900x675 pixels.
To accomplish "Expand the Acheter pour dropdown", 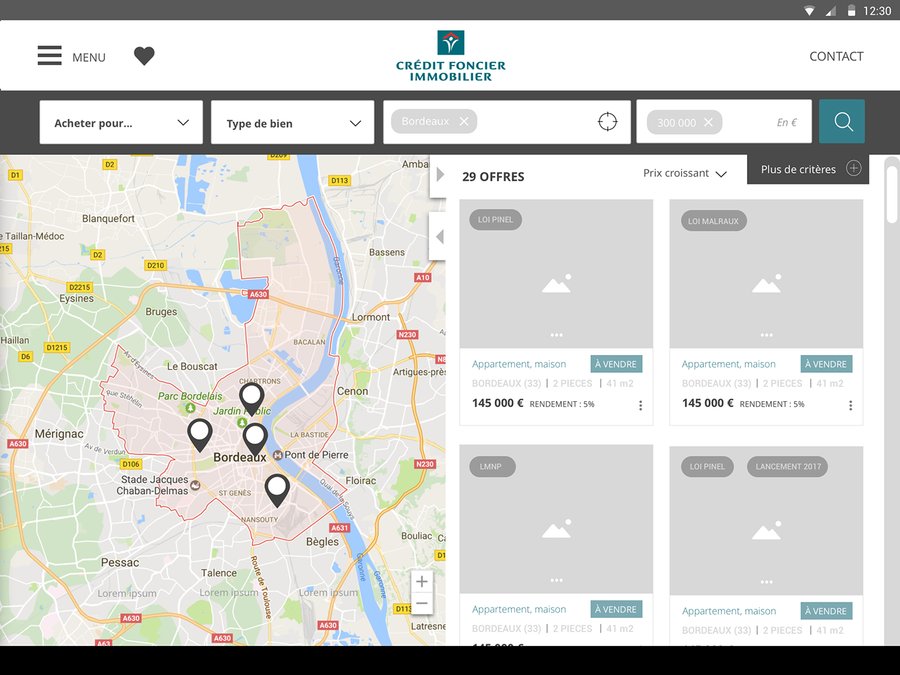I will 121,123.
